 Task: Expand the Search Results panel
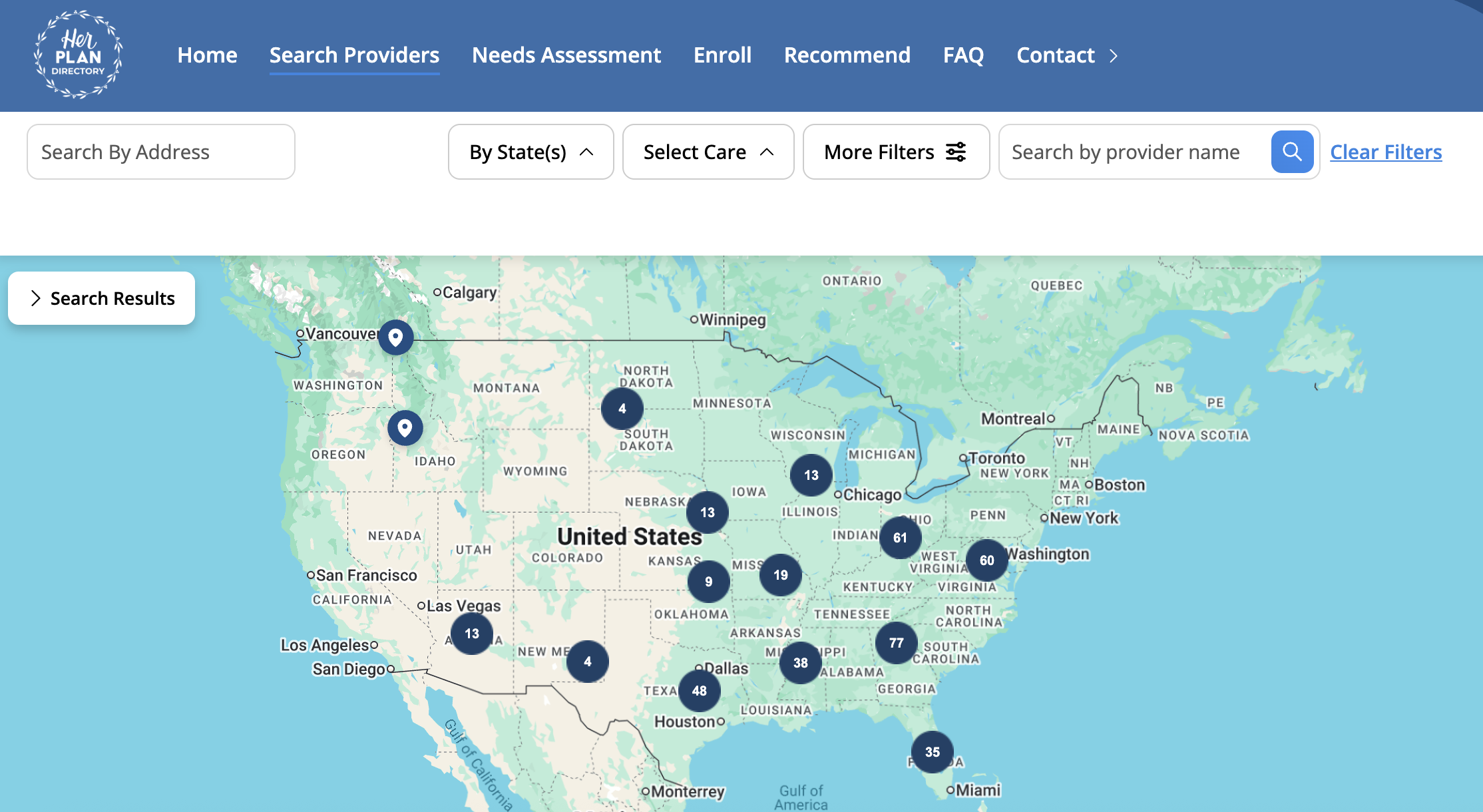[x=101, y=298]
